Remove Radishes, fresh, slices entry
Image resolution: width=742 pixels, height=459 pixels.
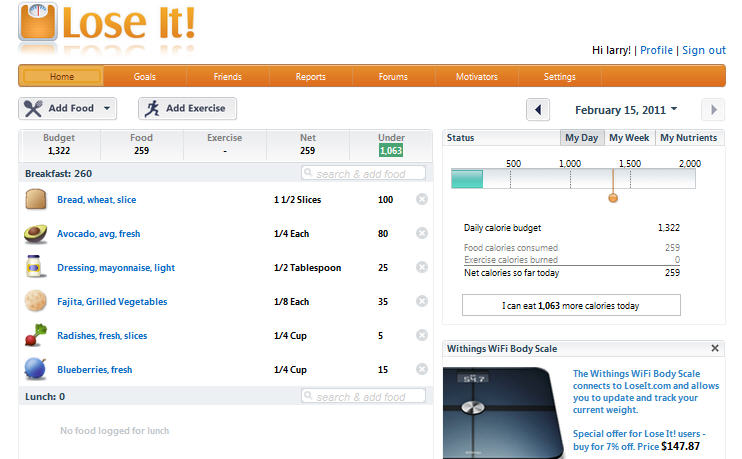(x=422, y=335)
